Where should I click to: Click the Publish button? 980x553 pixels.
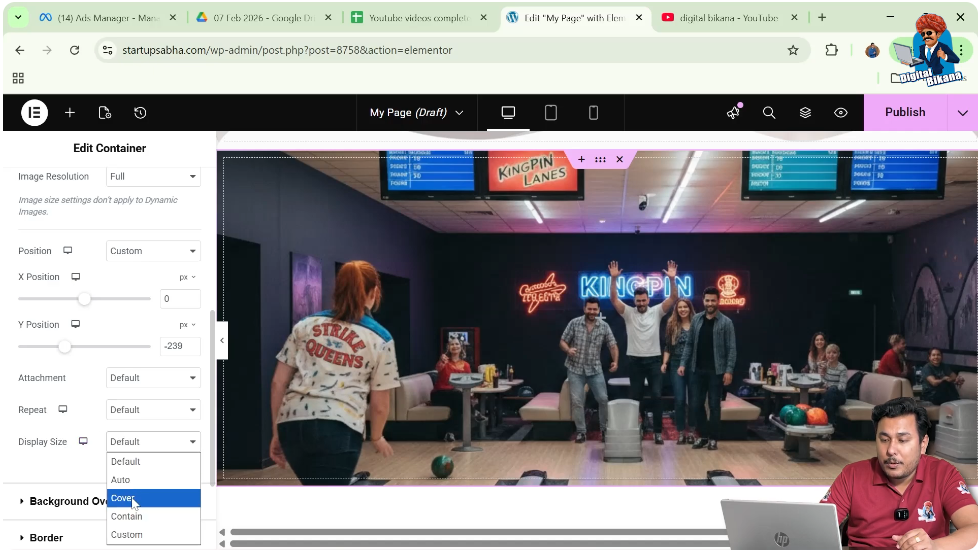tap(905, 112)
